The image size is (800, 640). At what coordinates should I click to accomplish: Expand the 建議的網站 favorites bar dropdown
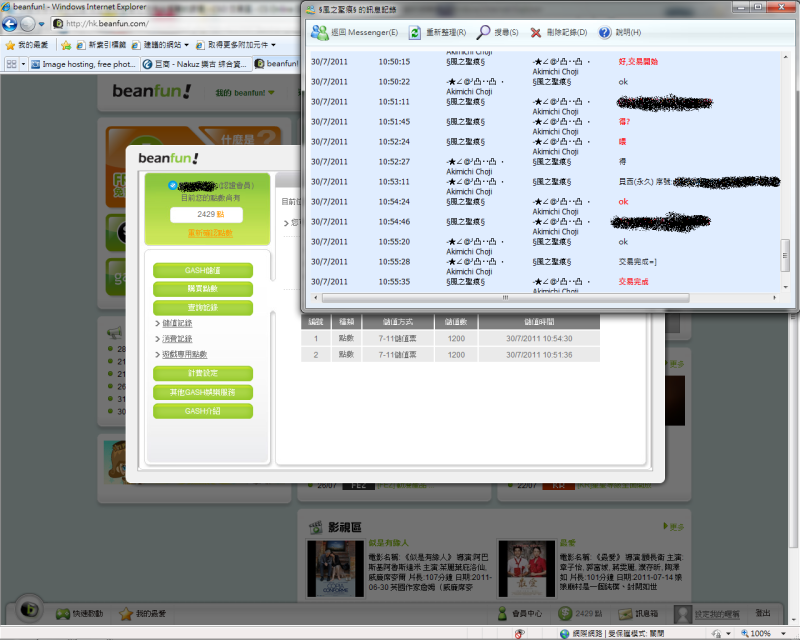coord(186,45)
